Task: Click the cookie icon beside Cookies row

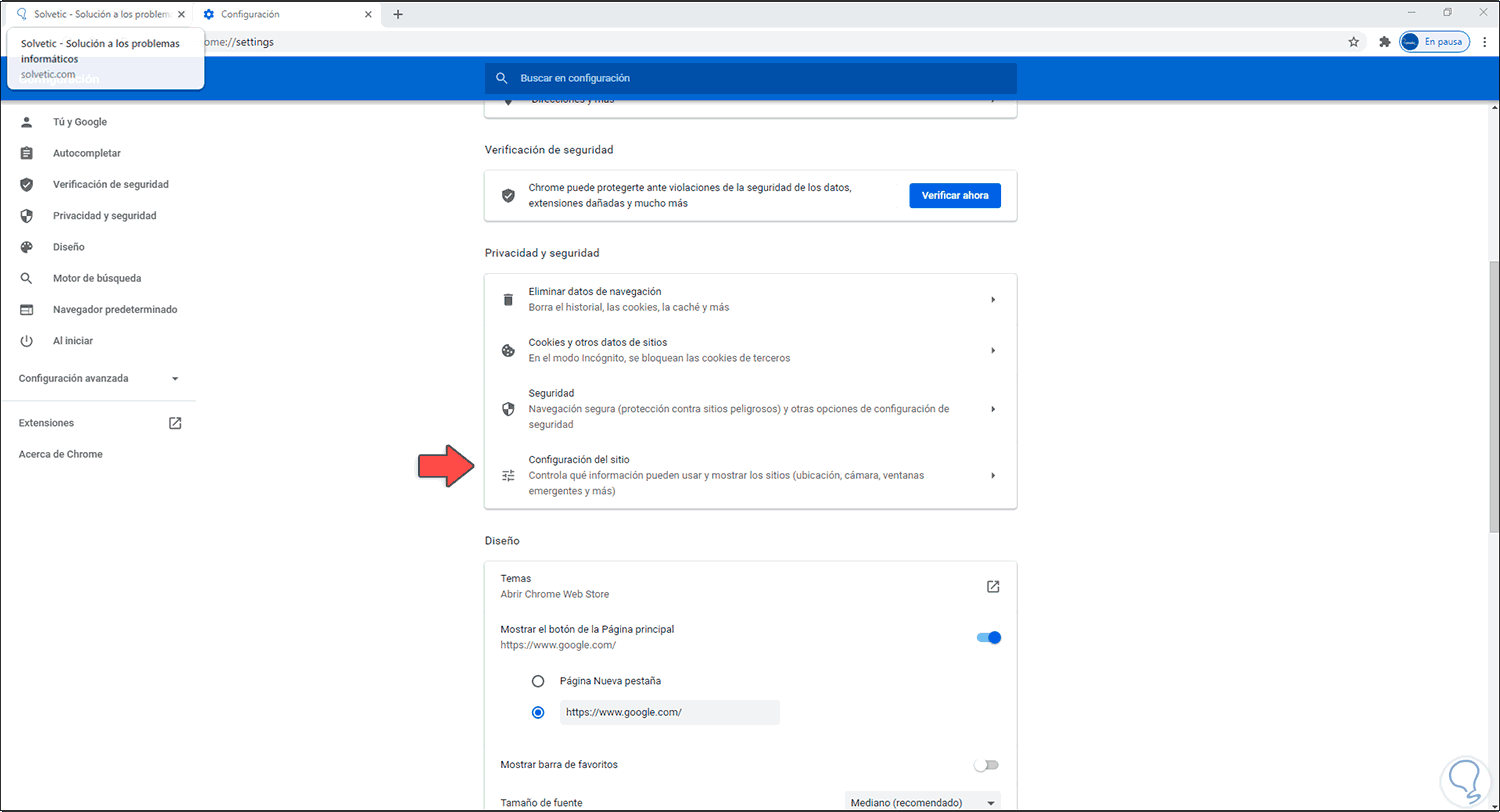Action: click(x=508, y=351)
